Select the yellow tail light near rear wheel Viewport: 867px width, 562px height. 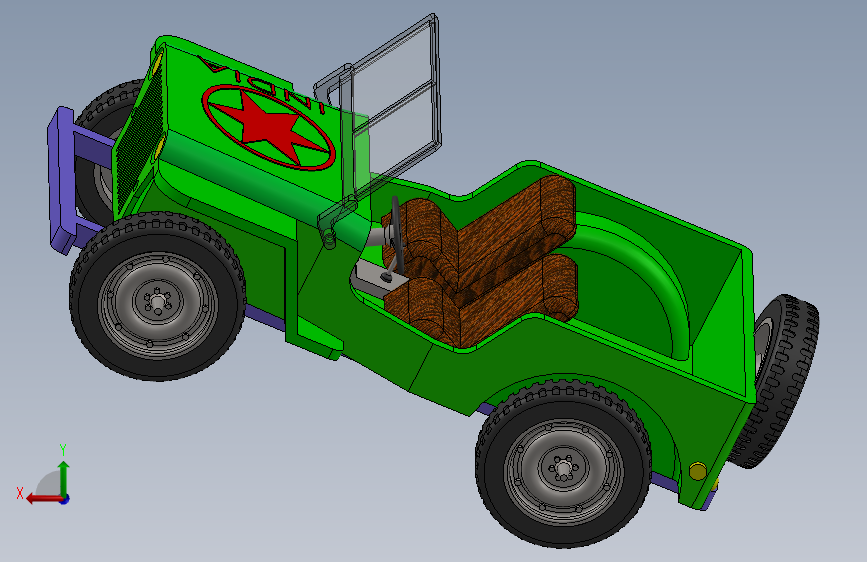coord(698,471)
